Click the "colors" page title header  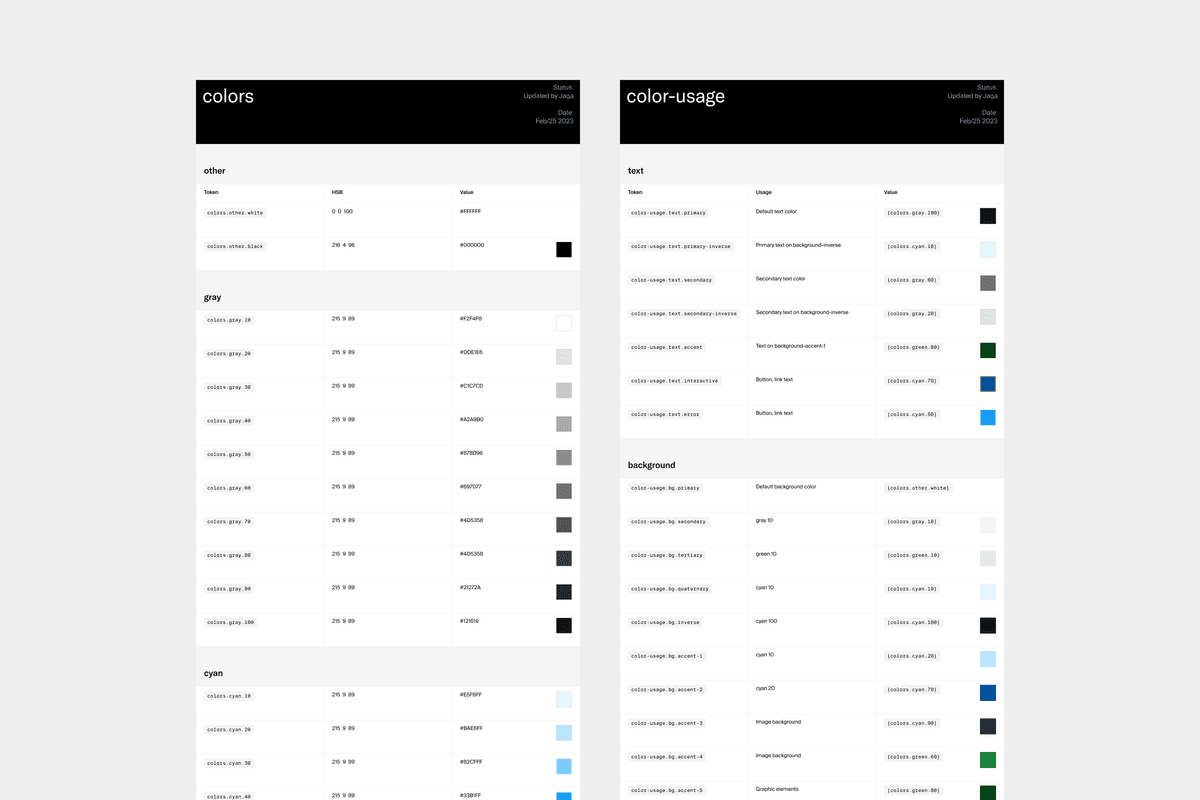(228, 97)
